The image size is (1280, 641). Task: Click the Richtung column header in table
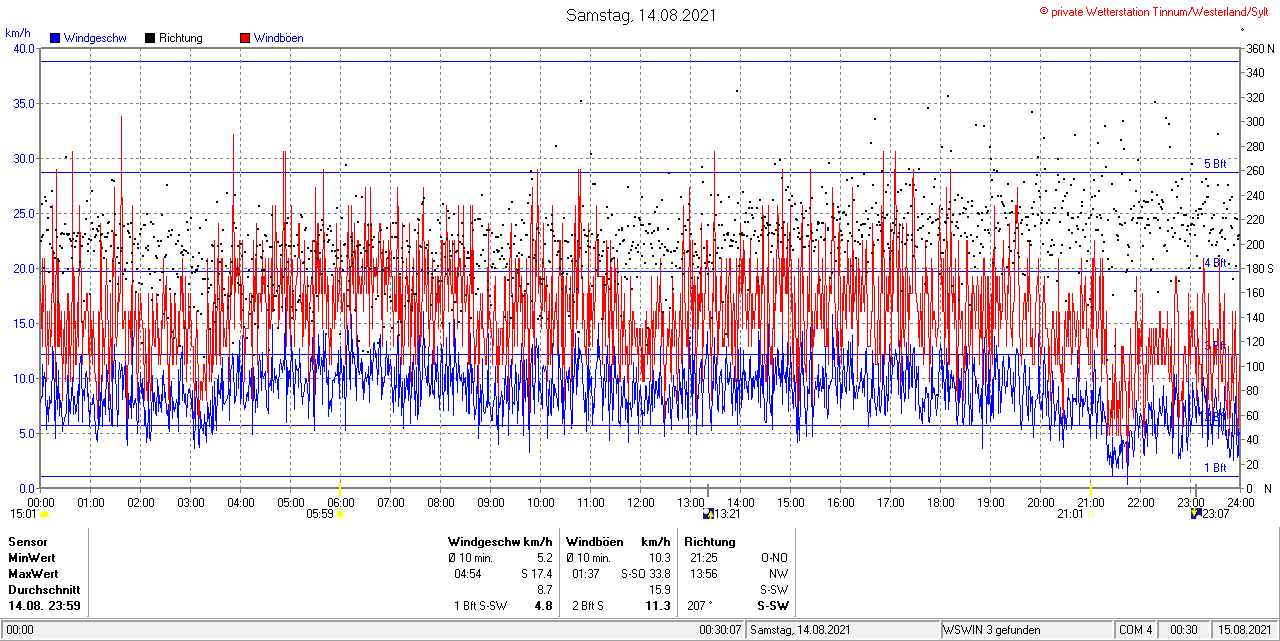709,542
